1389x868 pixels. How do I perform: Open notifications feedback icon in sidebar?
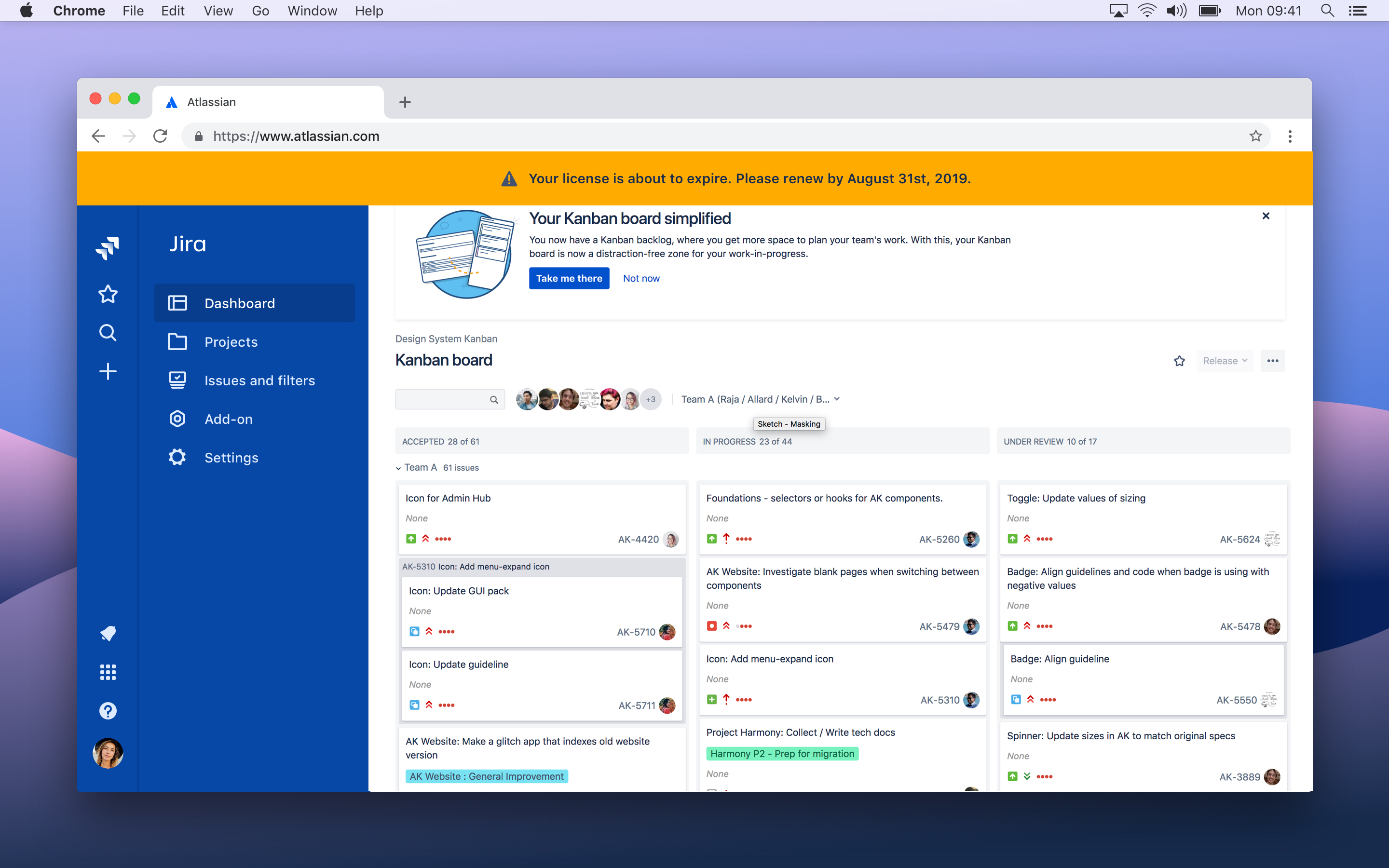[108, 633]
